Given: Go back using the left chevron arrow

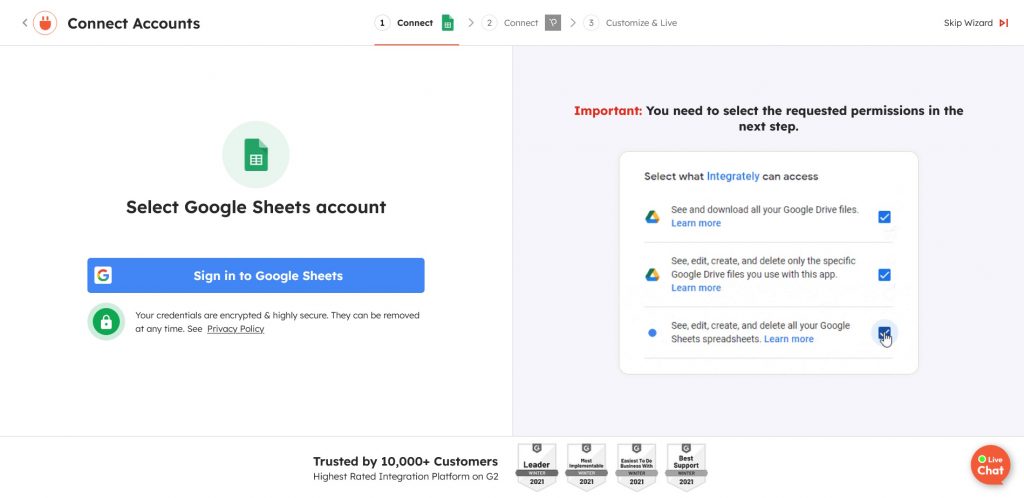Looking at the screenshot, I should [25, 23].
